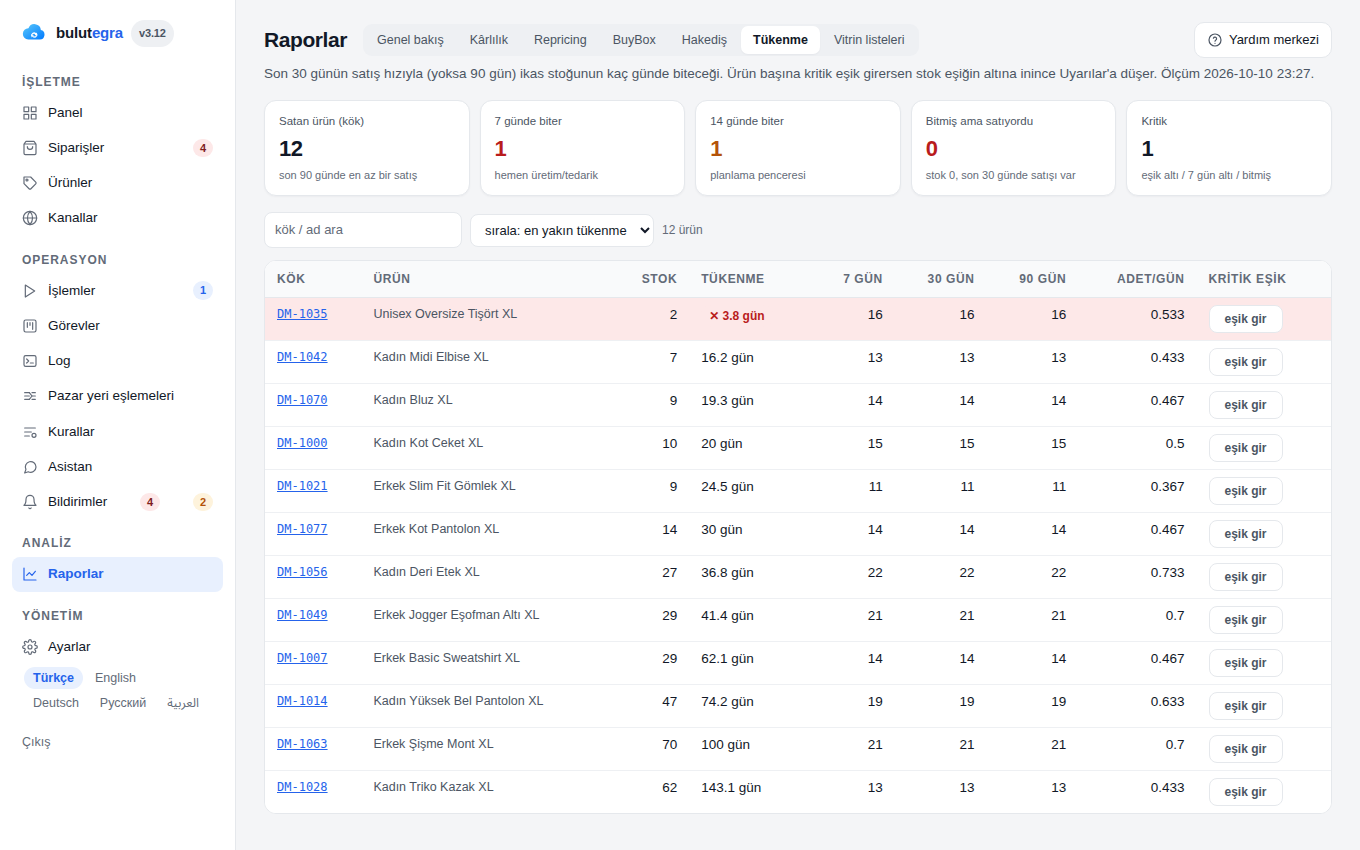Open product link DM-1035

pos(302,314)
